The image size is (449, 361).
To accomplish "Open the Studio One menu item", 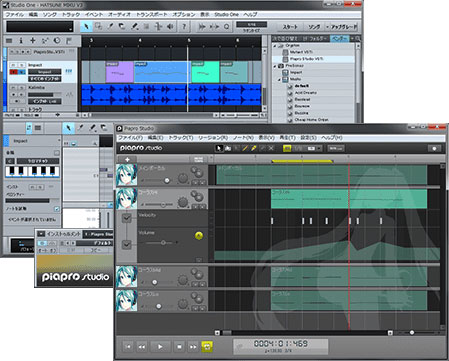I will 226,14.
